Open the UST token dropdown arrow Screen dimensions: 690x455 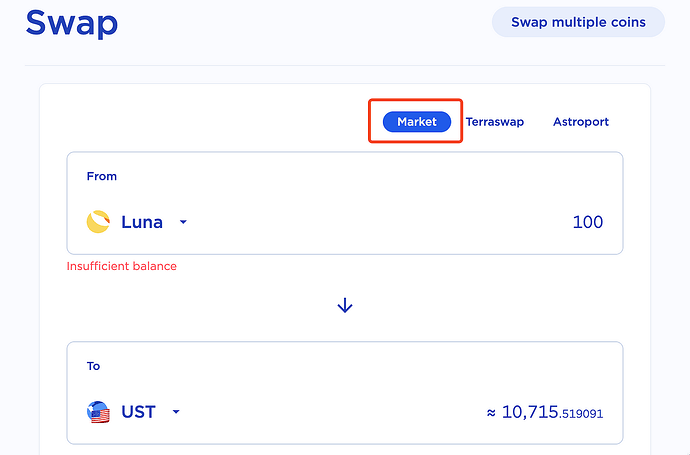coord(176,412)
